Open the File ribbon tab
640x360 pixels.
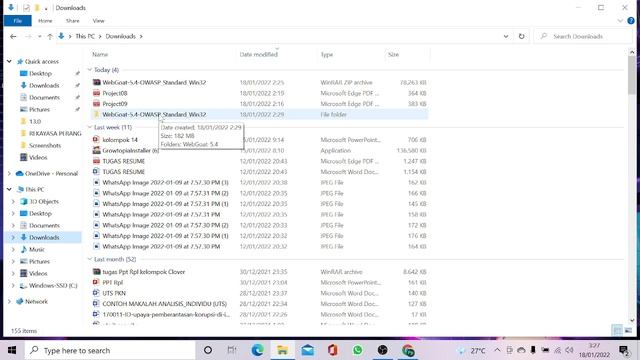18,21
